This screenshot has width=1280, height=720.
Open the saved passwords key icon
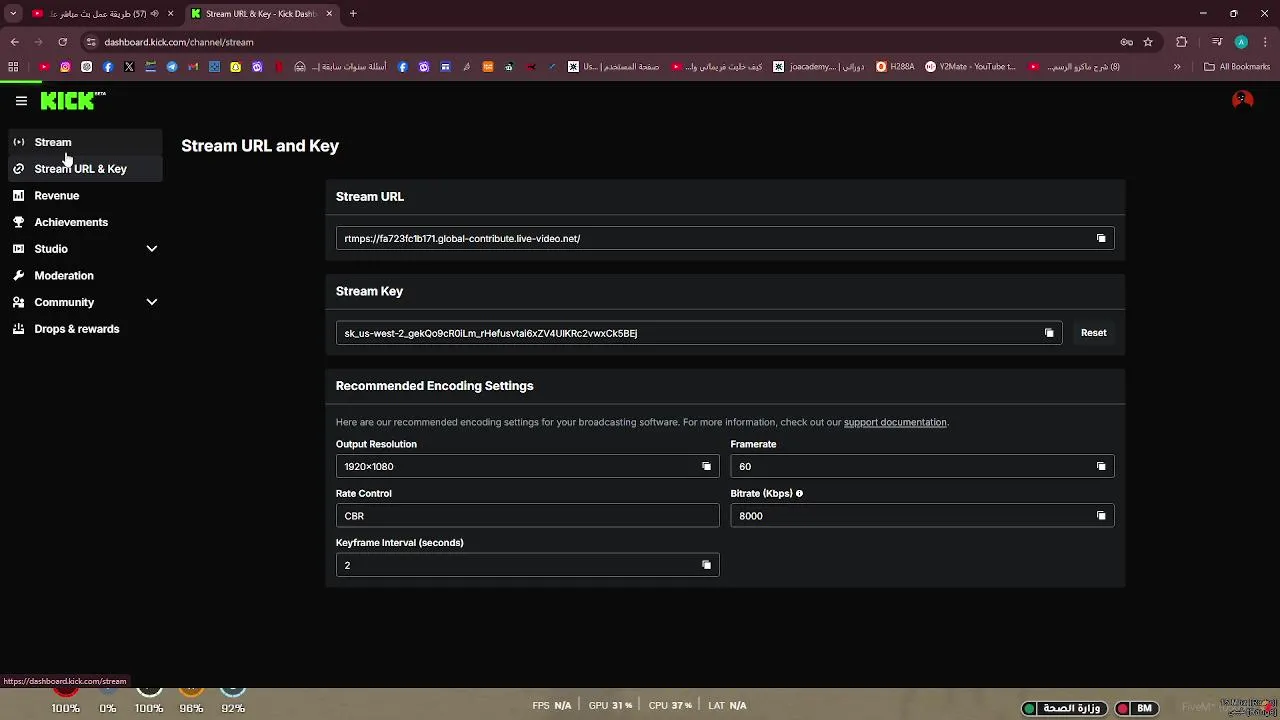coord(1127,42)
